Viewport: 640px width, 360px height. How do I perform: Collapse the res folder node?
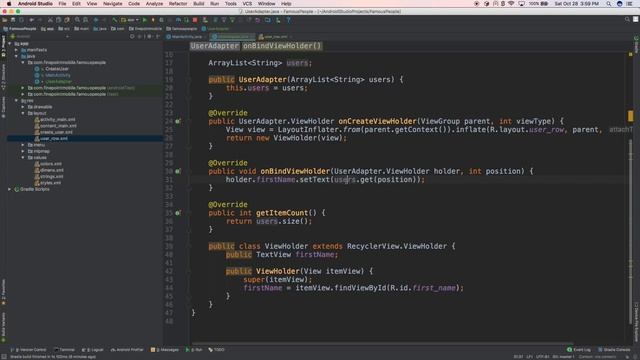[x=16, y=100]
